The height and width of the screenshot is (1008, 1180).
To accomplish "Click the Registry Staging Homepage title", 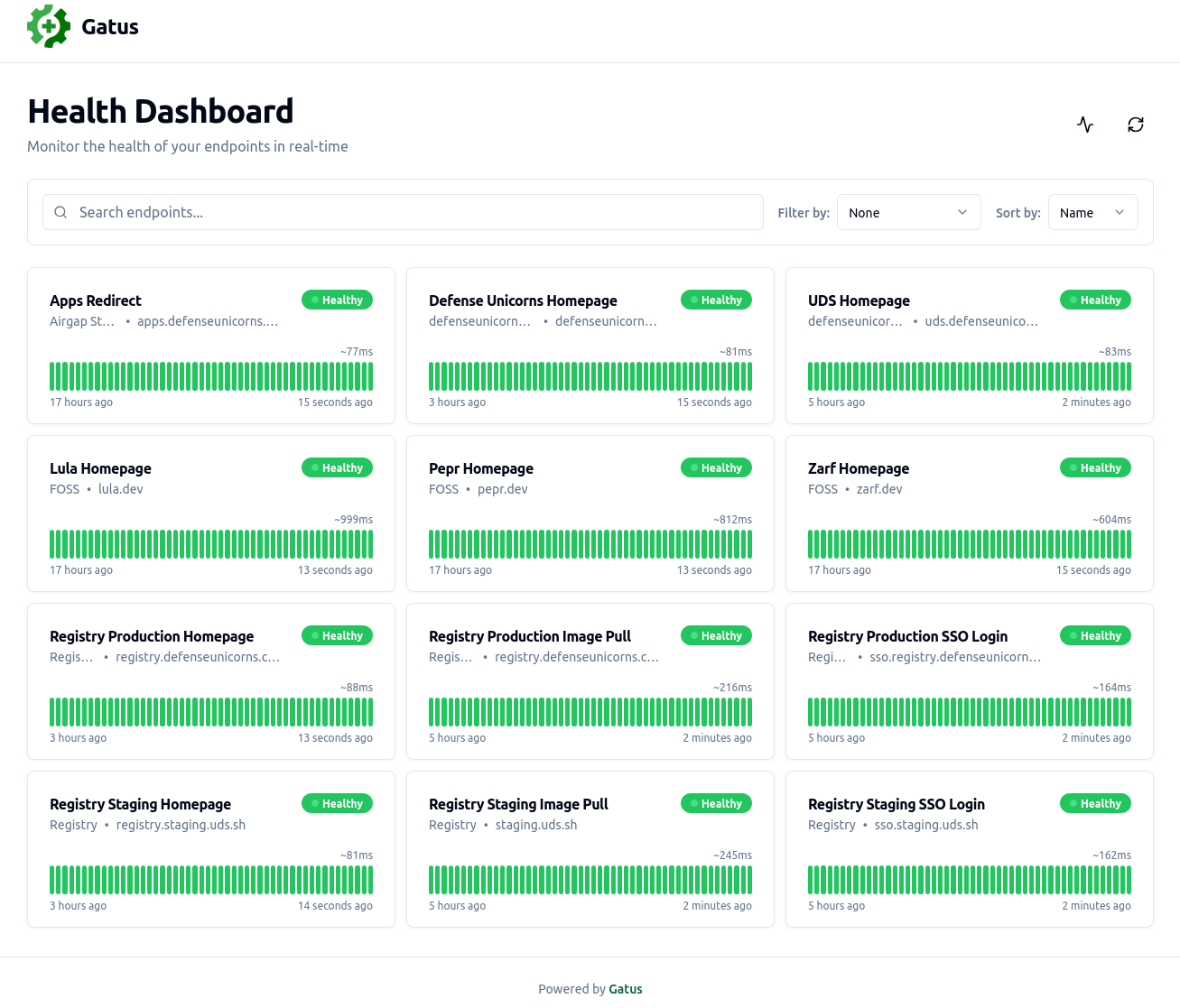I will coord(140,804).
